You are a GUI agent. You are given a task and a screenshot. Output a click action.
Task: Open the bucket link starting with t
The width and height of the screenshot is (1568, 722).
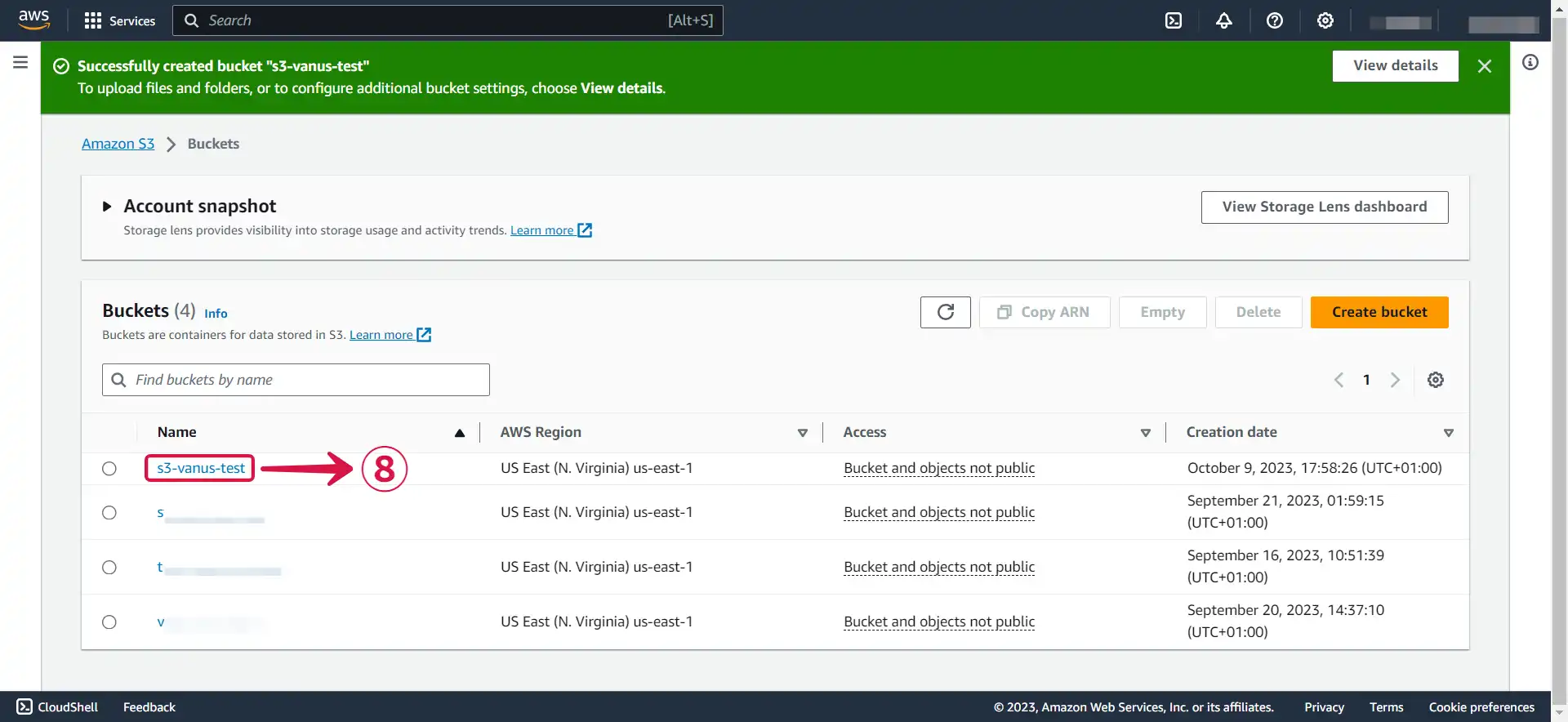click(x=218, y=568)
